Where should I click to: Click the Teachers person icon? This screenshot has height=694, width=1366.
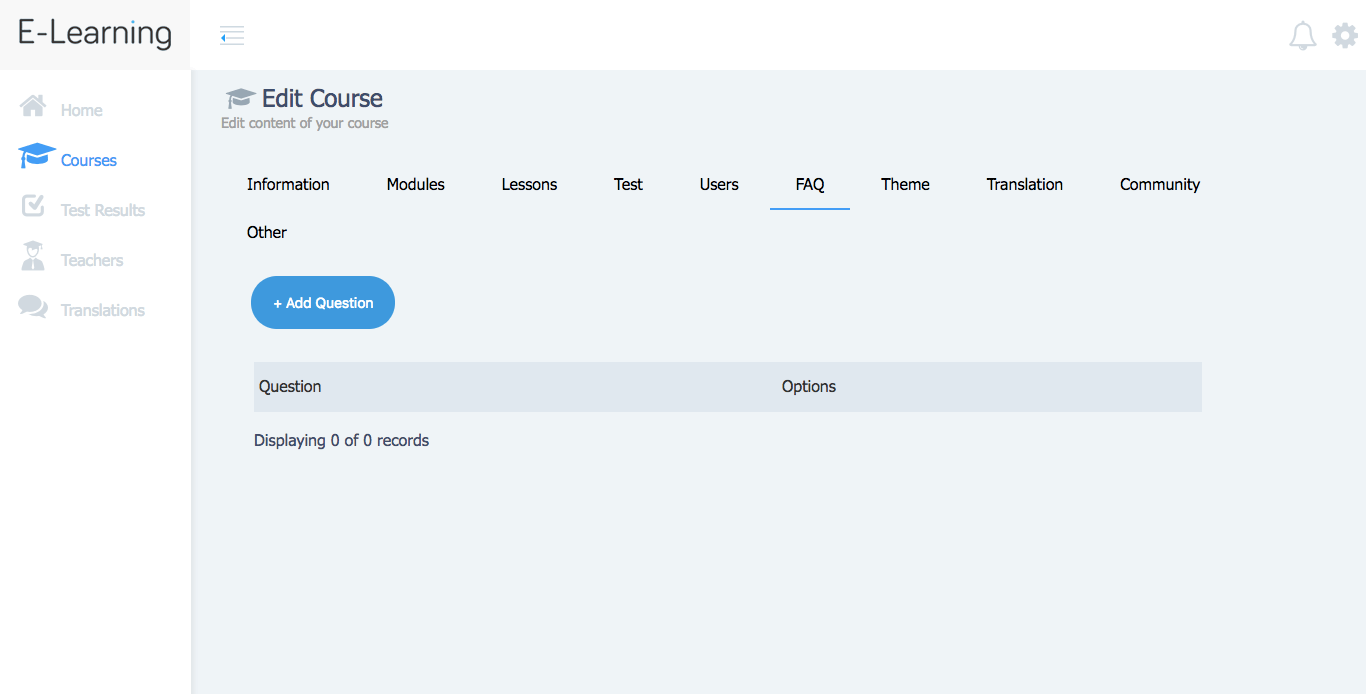33,256
